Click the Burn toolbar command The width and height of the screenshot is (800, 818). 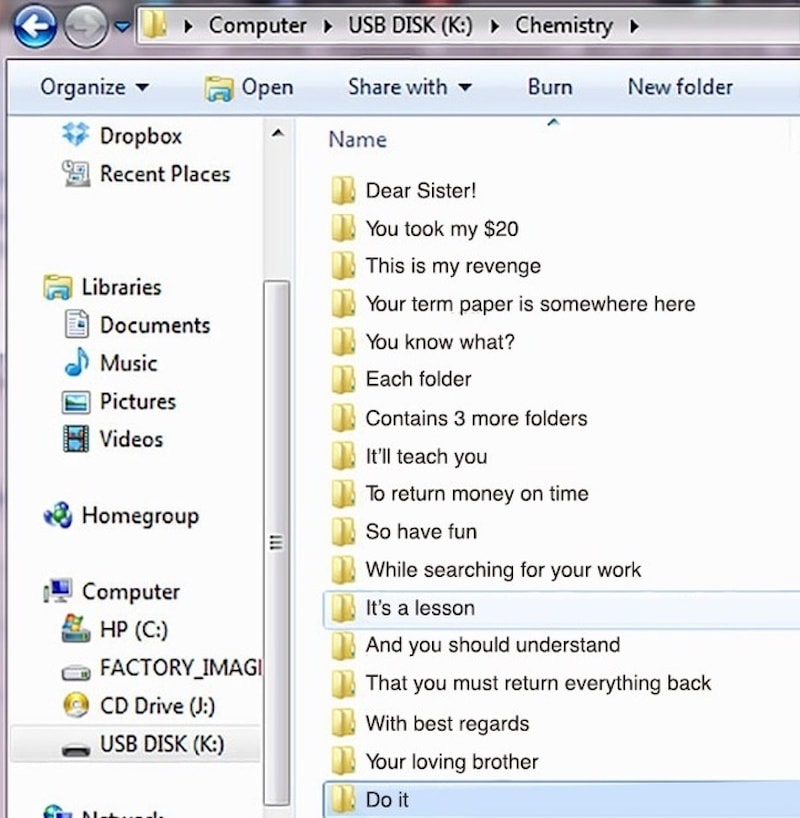(x=550, y=87)
